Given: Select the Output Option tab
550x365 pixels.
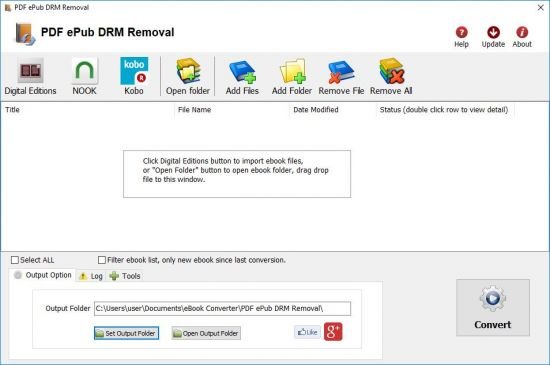Looking at the screenshot, I should pos(42,275).
